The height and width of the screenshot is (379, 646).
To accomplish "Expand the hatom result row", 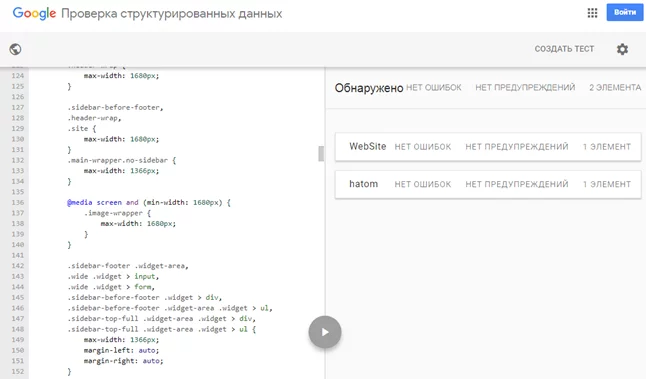I will [488, 184].
